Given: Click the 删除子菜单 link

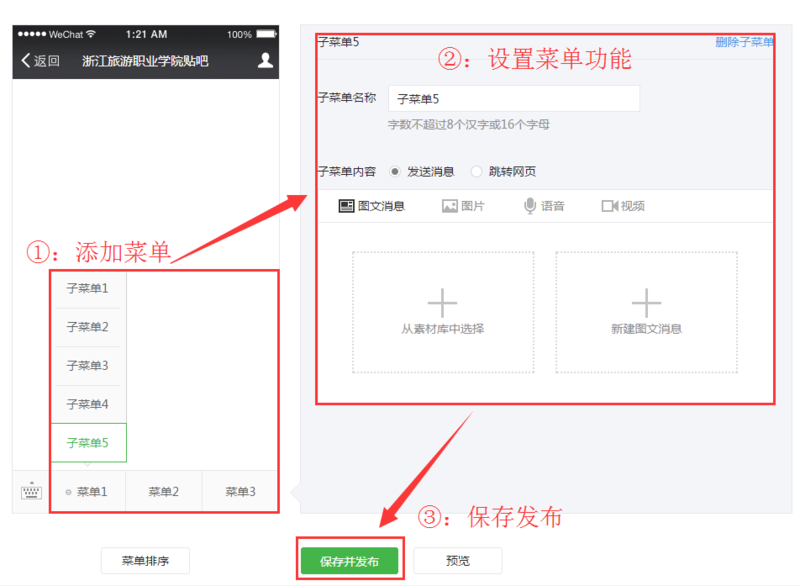Looking at the screenshot, I should [x=744, y=42].
